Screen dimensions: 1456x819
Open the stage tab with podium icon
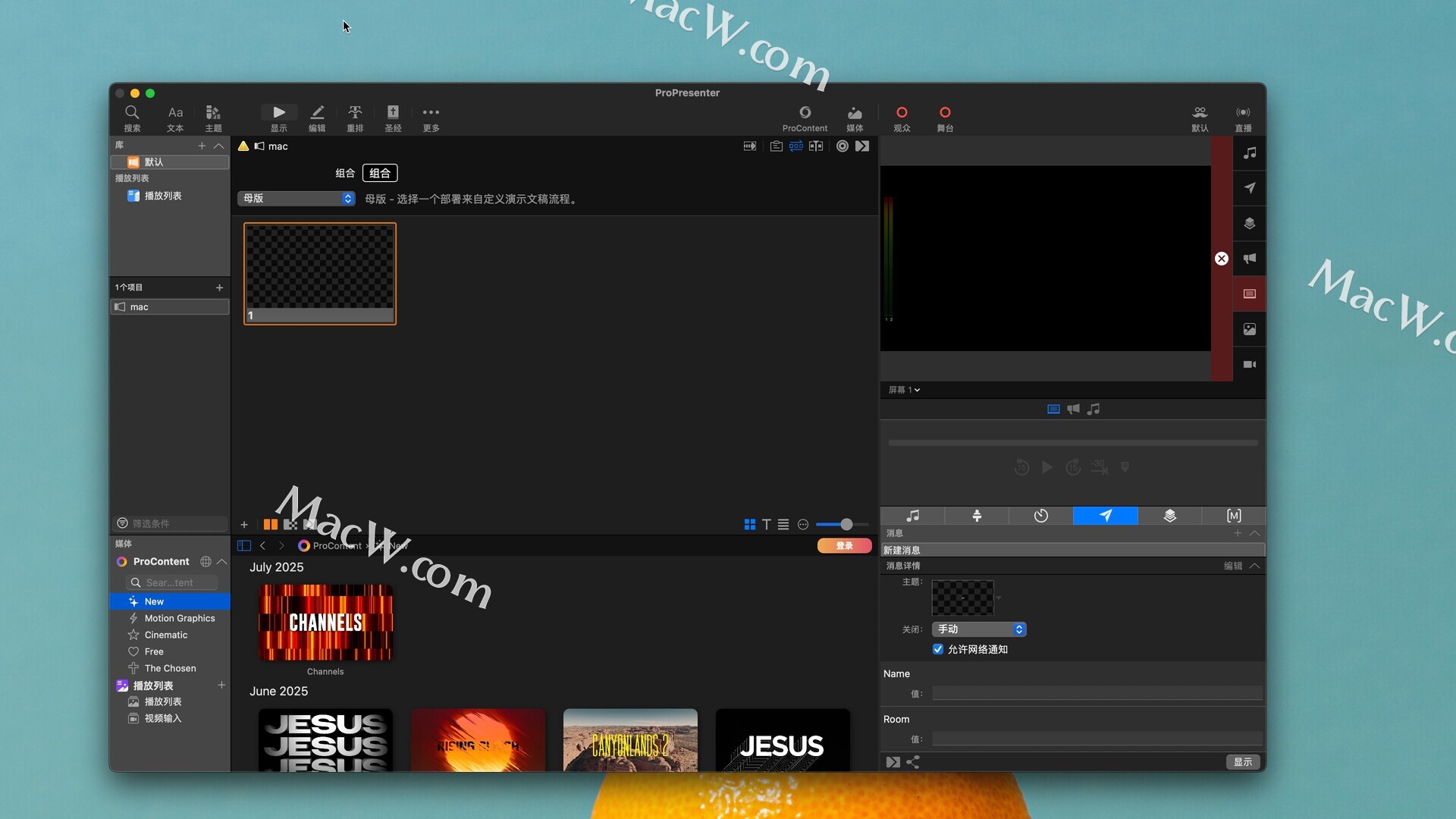tap(977, 516)
